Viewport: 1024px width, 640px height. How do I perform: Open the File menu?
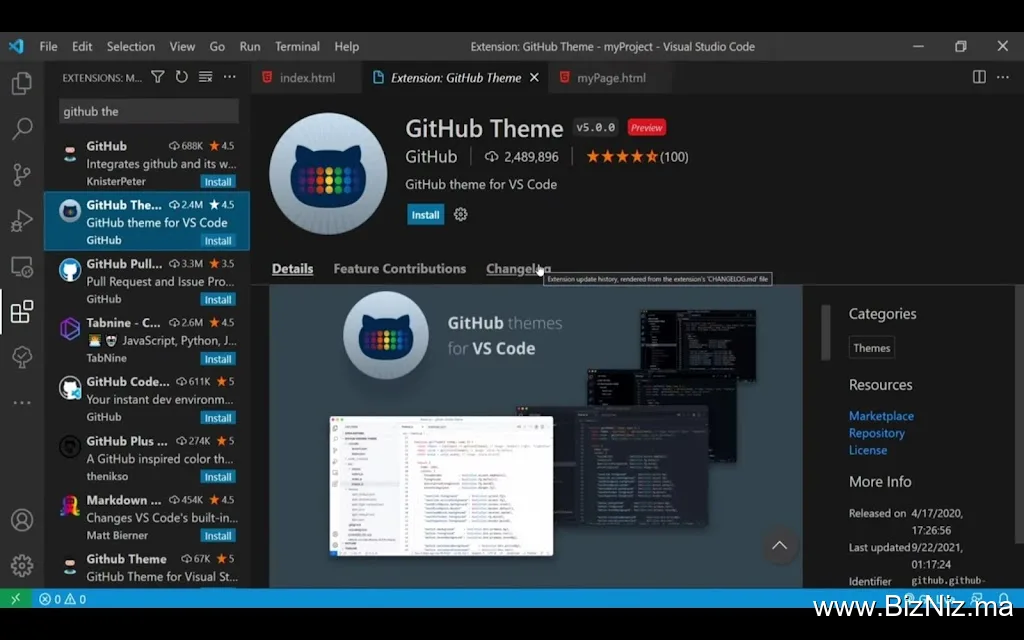[x=48, y=46]
